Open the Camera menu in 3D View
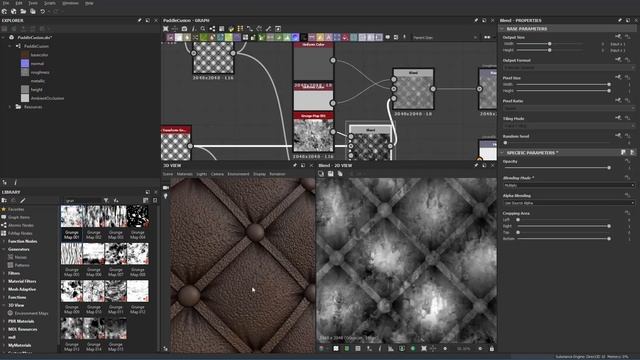Screen dimensions: 640x360 pyautogui.click(x=218, y=174)
